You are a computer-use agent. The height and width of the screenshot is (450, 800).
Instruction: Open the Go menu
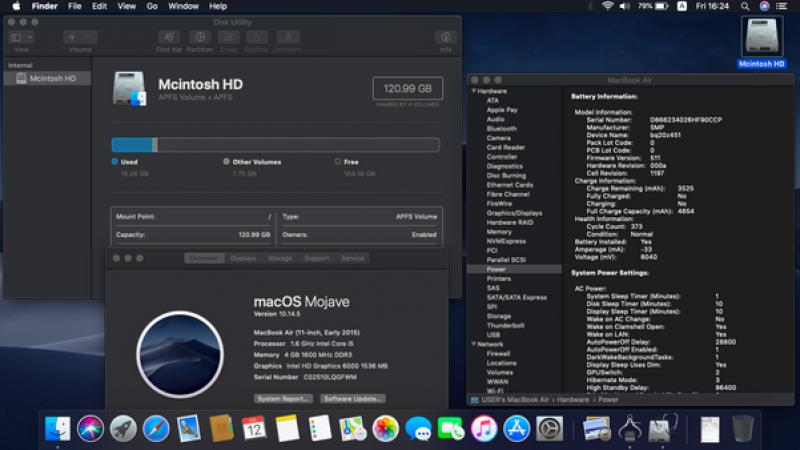pyautogui.click(x=152, y=6)
